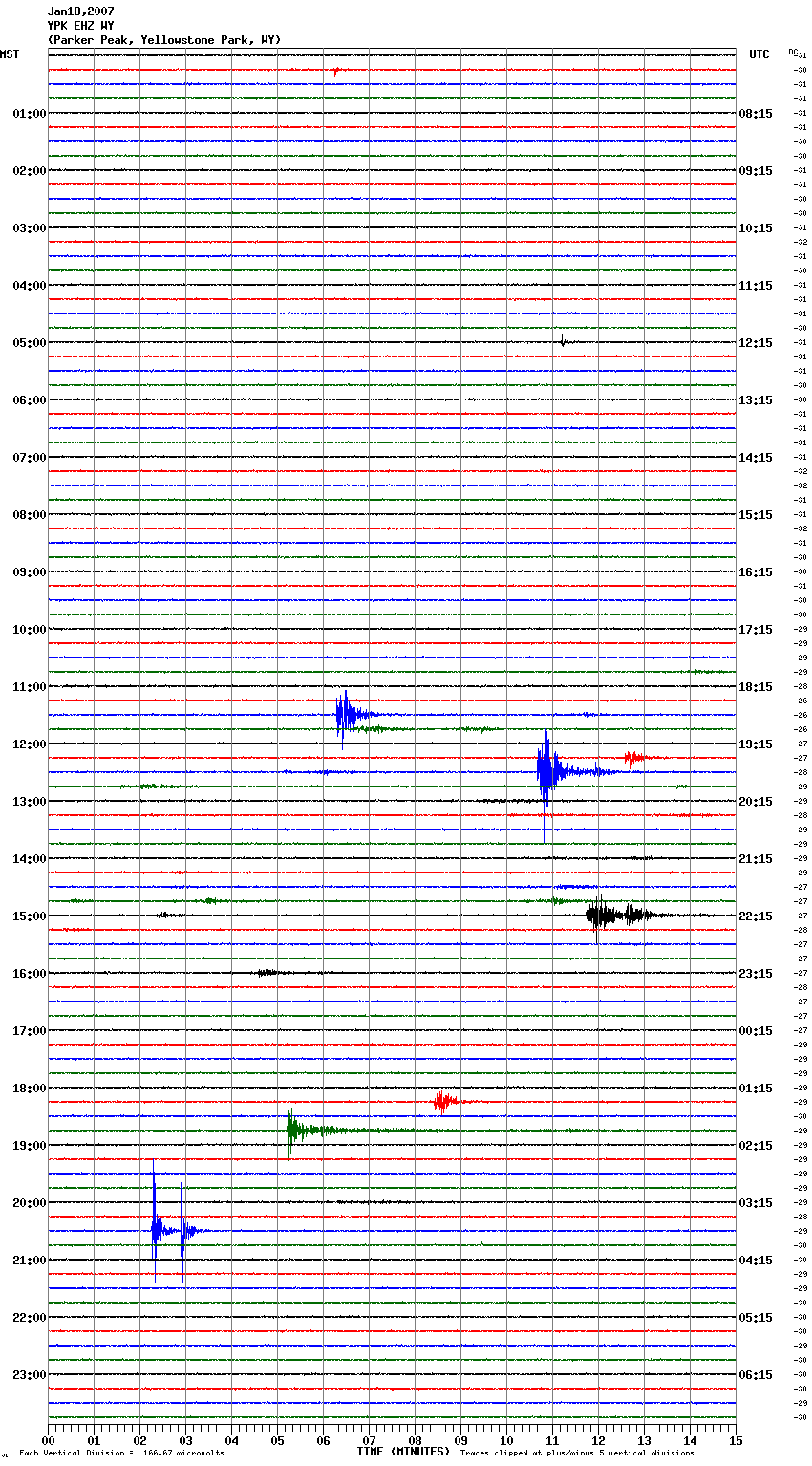This screenshot has height=1466, width=812.
Task: Select the 12:00 MST time label
Action: pyautogui.click(x=30, y=744)
